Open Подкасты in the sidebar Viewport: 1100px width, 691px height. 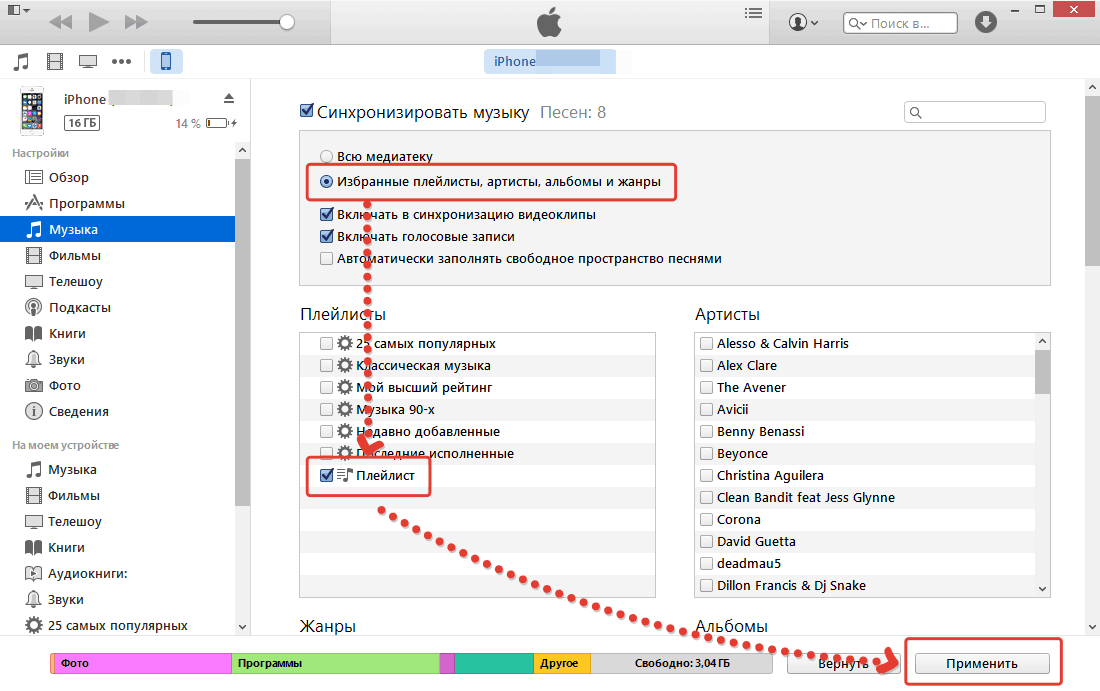(x=79, y=307)
